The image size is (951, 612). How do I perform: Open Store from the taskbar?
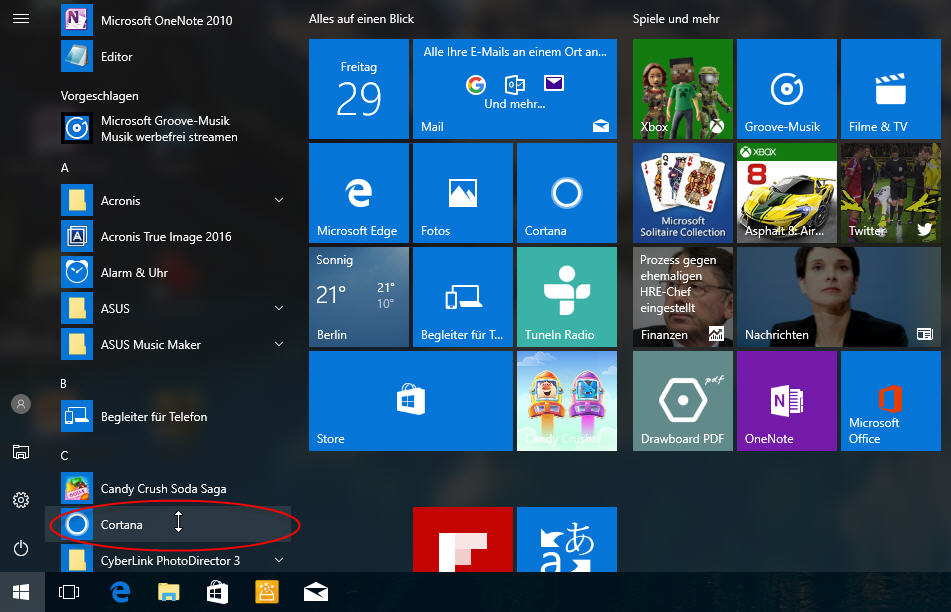217,592
